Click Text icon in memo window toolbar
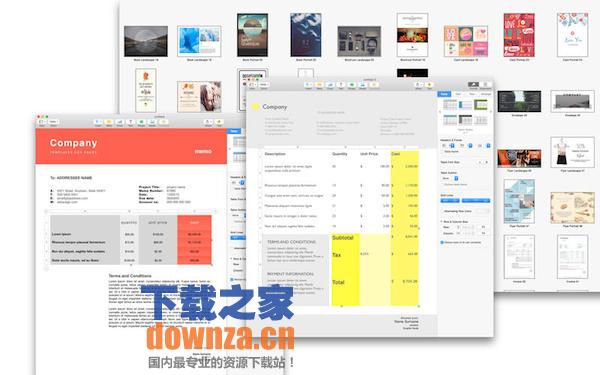The width and height of the screenshot is (600, 375). pos(130,122)
